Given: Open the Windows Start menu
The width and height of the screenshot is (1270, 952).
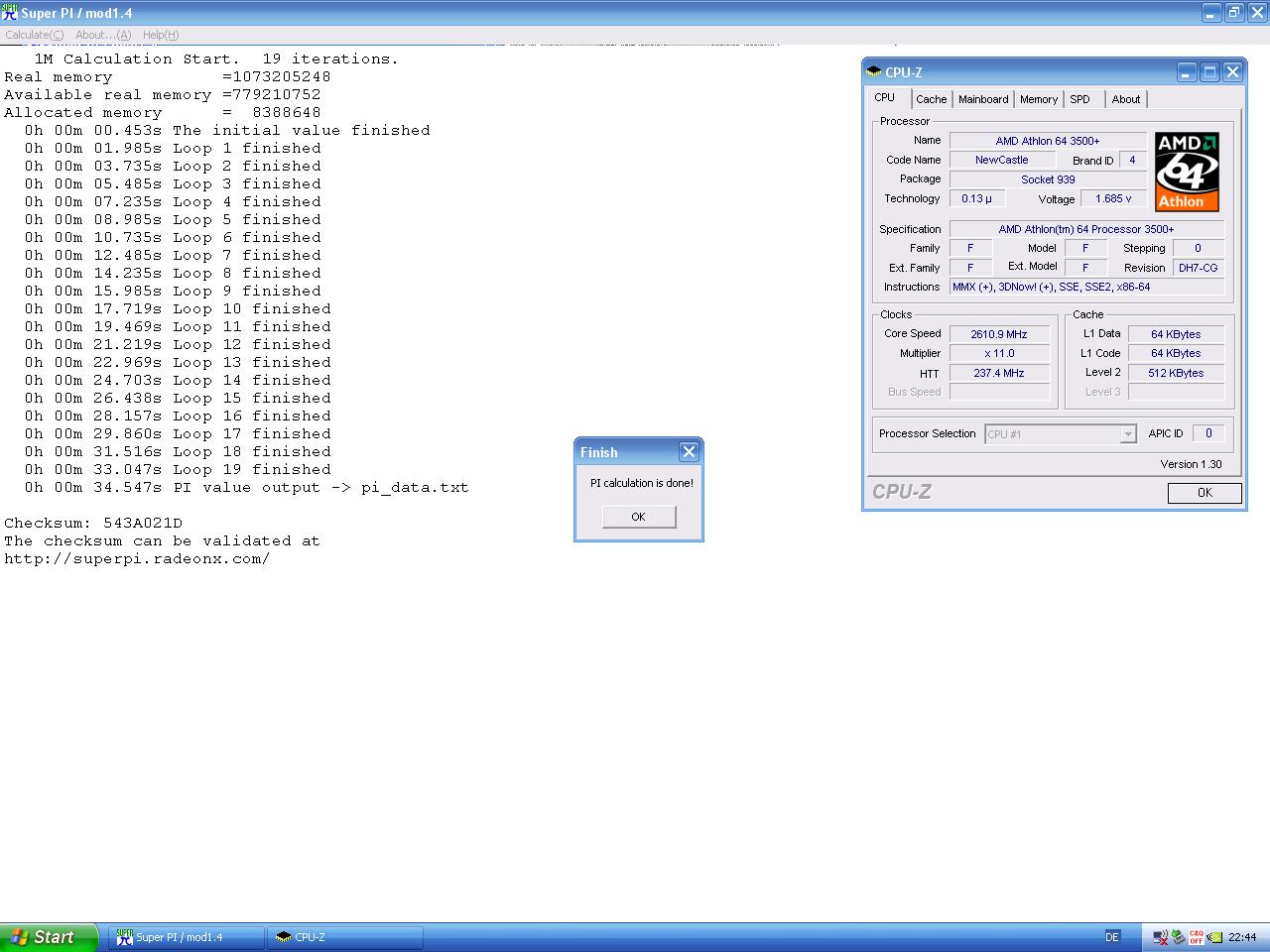Looking at the screenshot, I should tap(49, 937).
